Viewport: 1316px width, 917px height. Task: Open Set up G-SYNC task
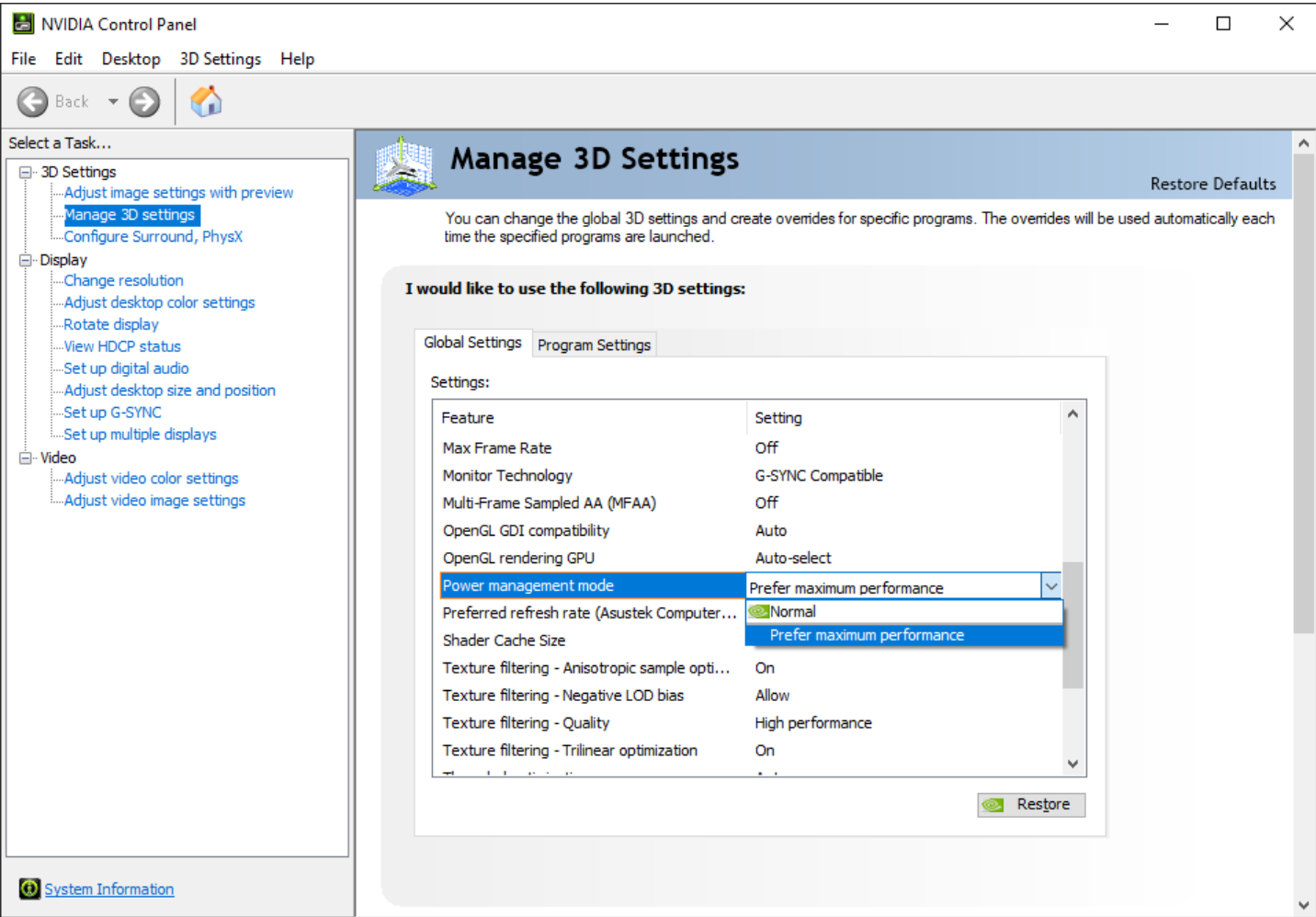[112, 413]
